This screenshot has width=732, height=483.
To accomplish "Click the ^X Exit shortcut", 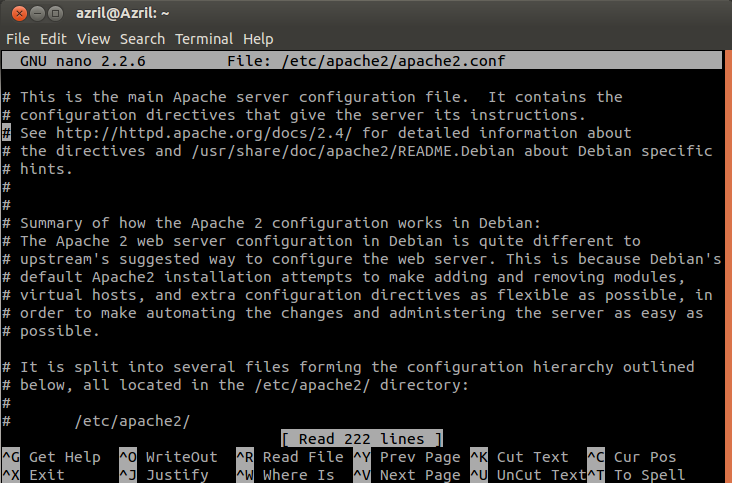I will point(33,475).
